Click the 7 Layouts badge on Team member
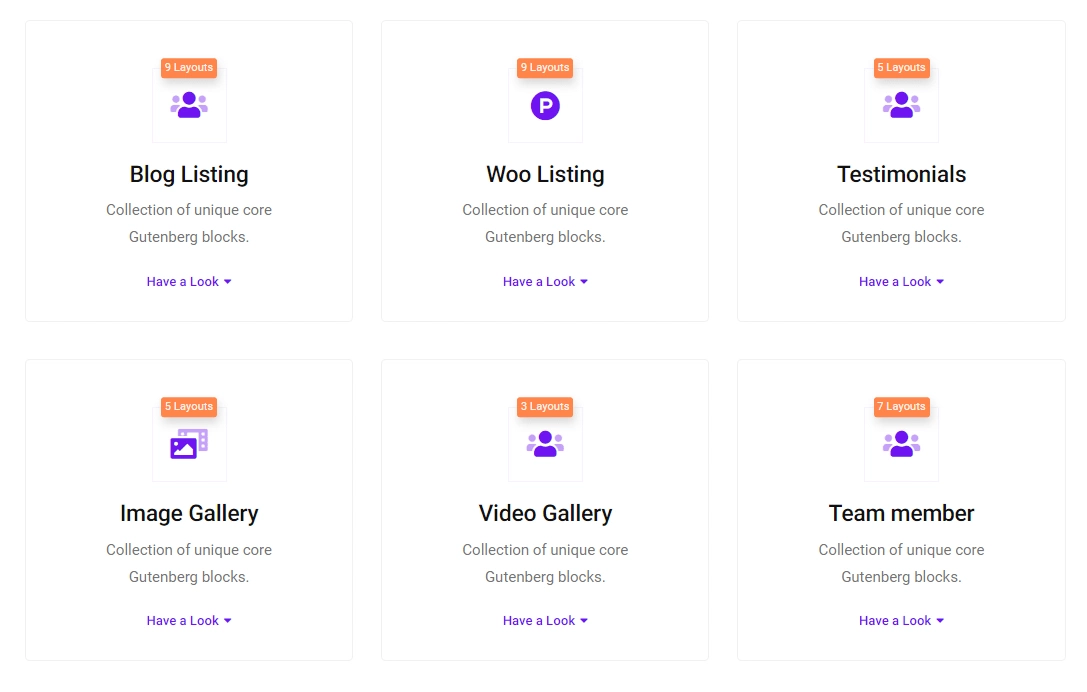Screen dimensions: 1087x692 901,406
